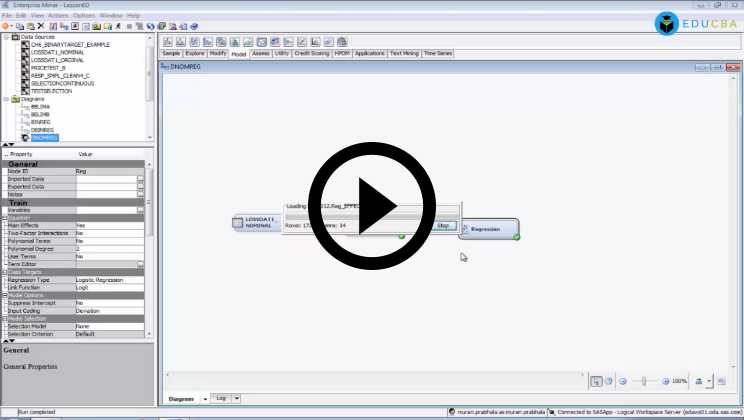Collapse the Data Sources tree folder
The height and width of the screenshot is (420, 744).
click(5, 37)
